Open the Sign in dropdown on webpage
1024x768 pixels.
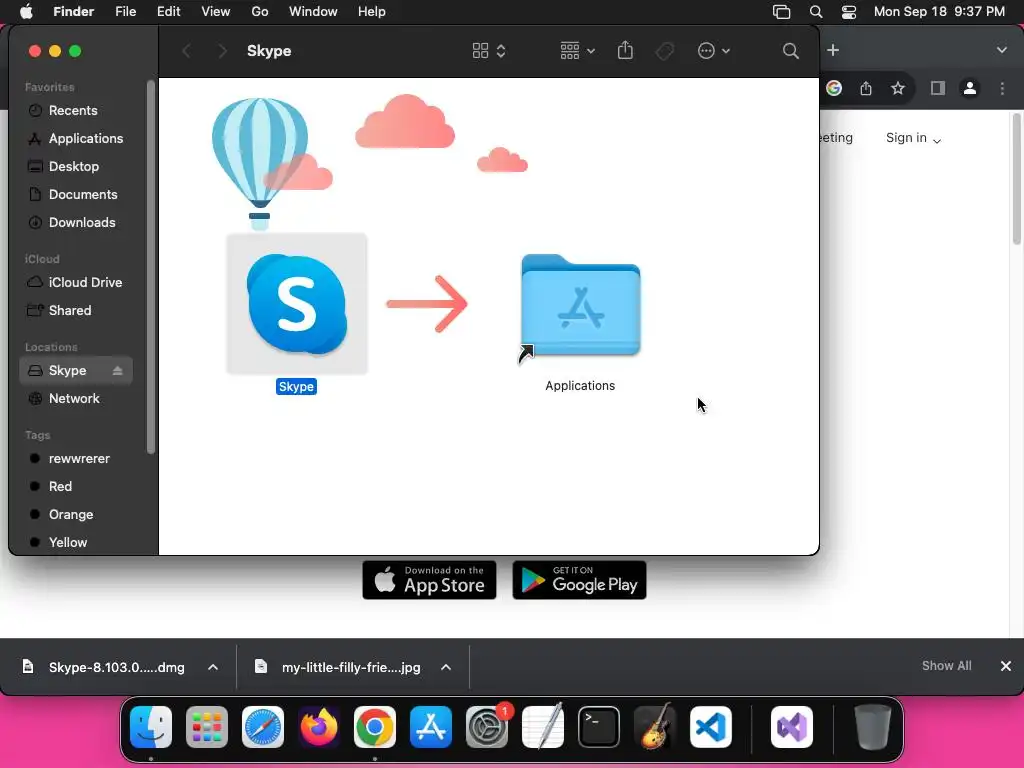913,138
